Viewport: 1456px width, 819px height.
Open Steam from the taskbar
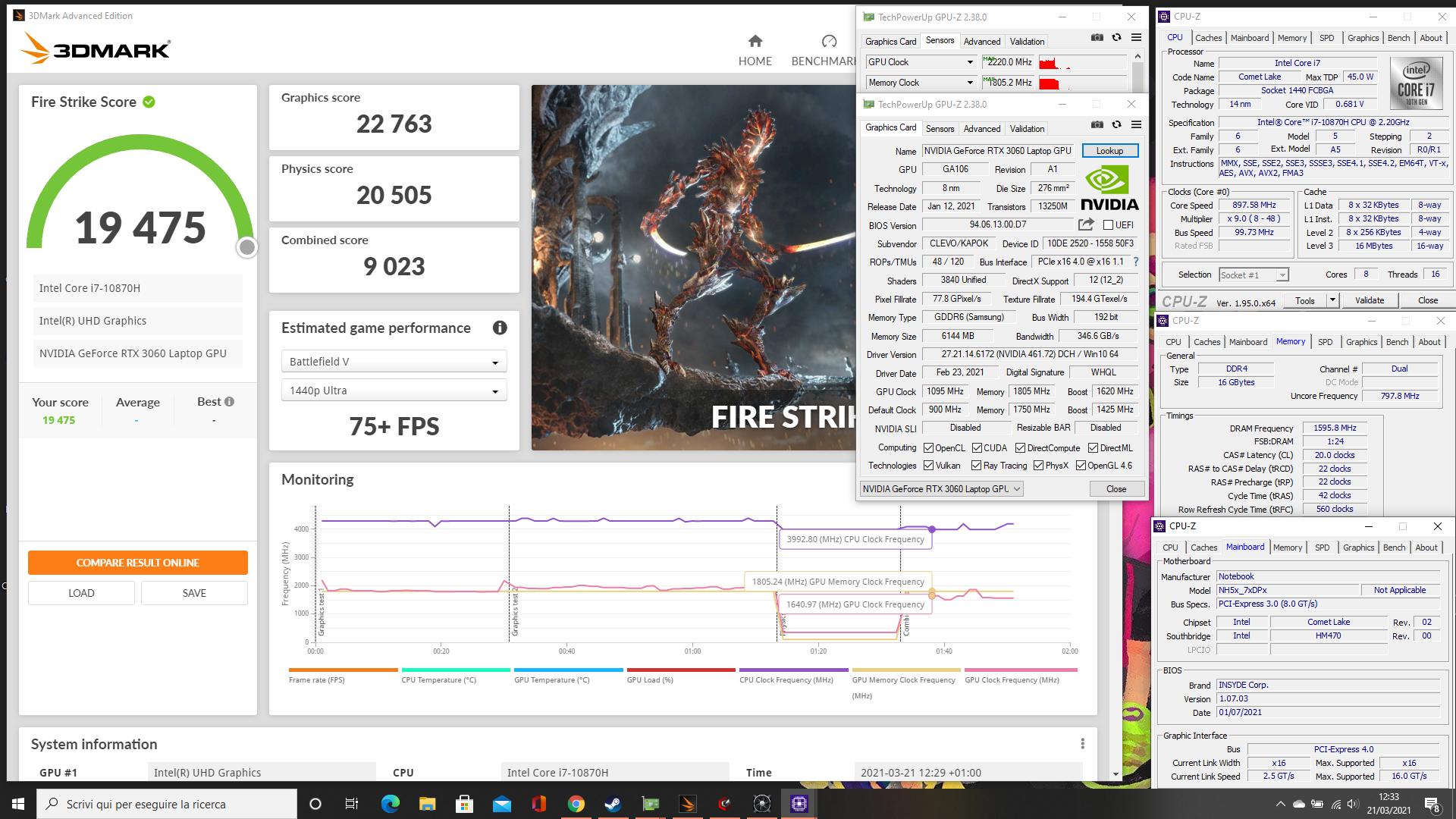pyautogui.click(x=613, y=804)
